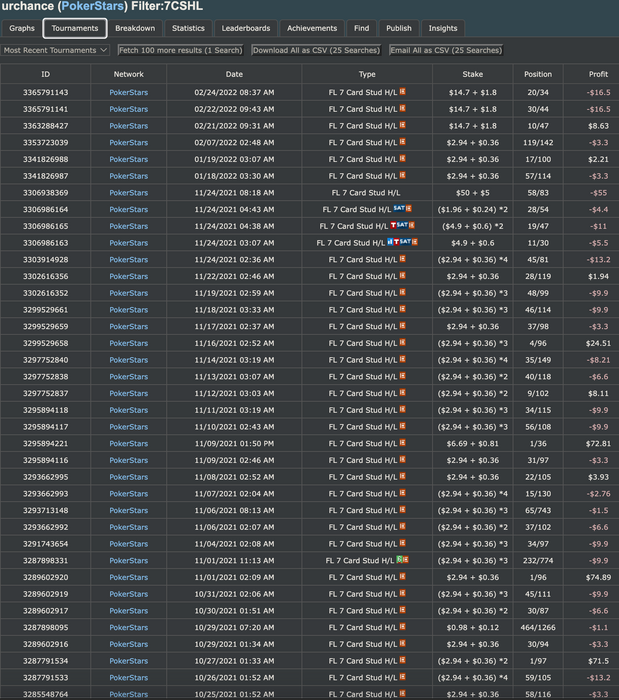Click the 232/774 position cell
This screenshot has height=700, width=619.
tap(538, 560)
